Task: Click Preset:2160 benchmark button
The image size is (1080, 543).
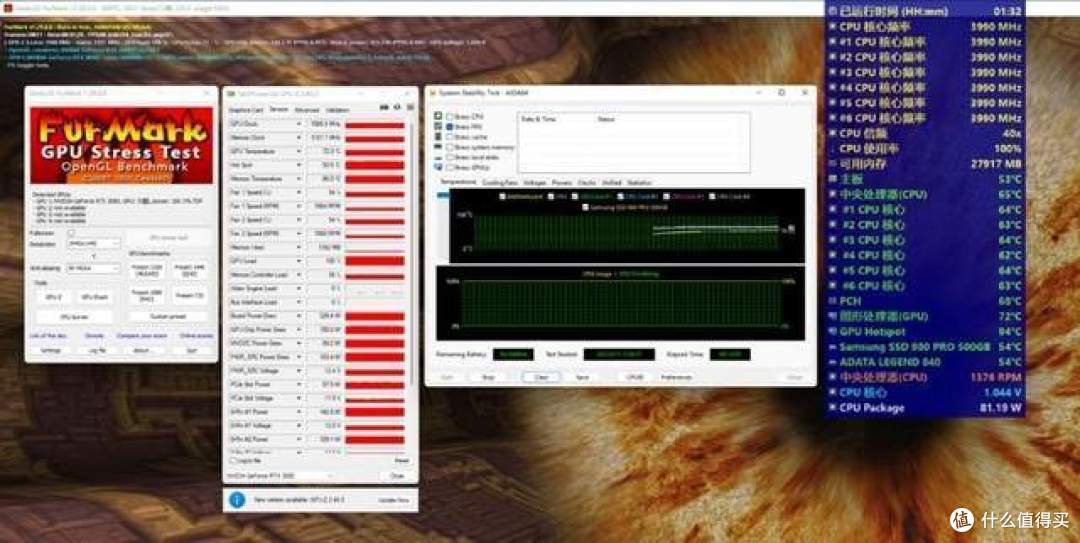Action: 147,270
